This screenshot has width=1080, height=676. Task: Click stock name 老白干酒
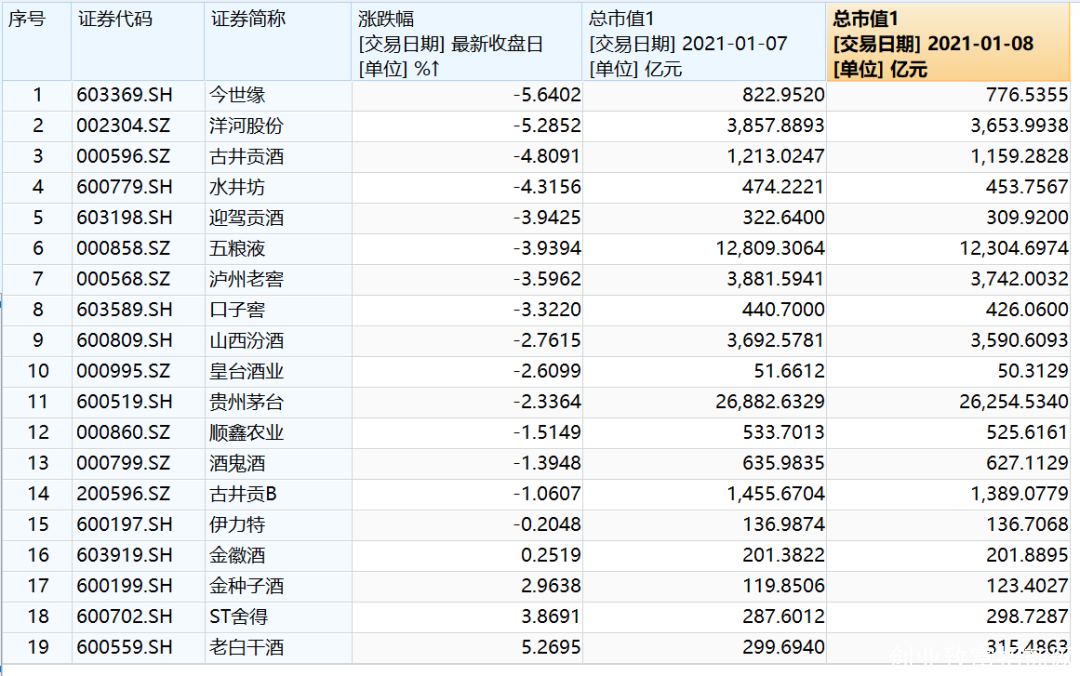click(246, 647)
